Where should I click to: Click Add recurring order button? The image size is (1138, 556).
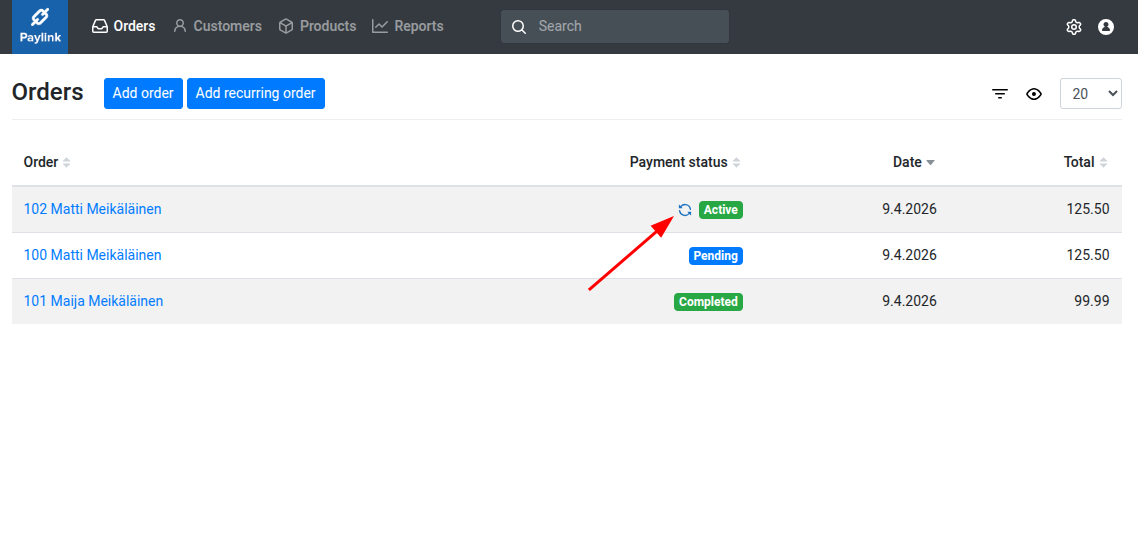point(256,93)
